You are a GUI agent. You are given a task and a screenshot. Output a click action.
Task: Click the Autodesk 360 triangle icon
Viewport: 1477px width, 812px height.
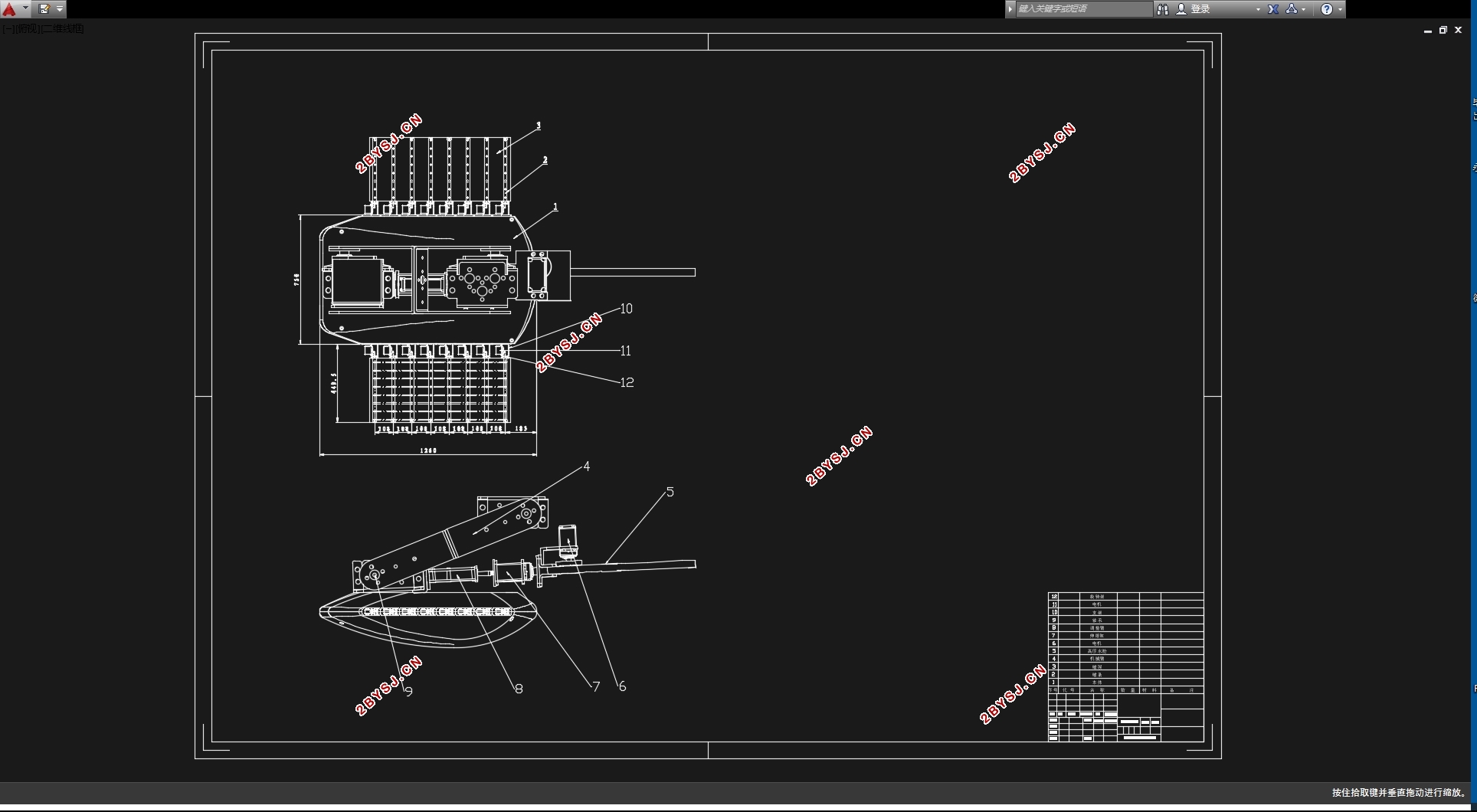(x=1292, y=9)
